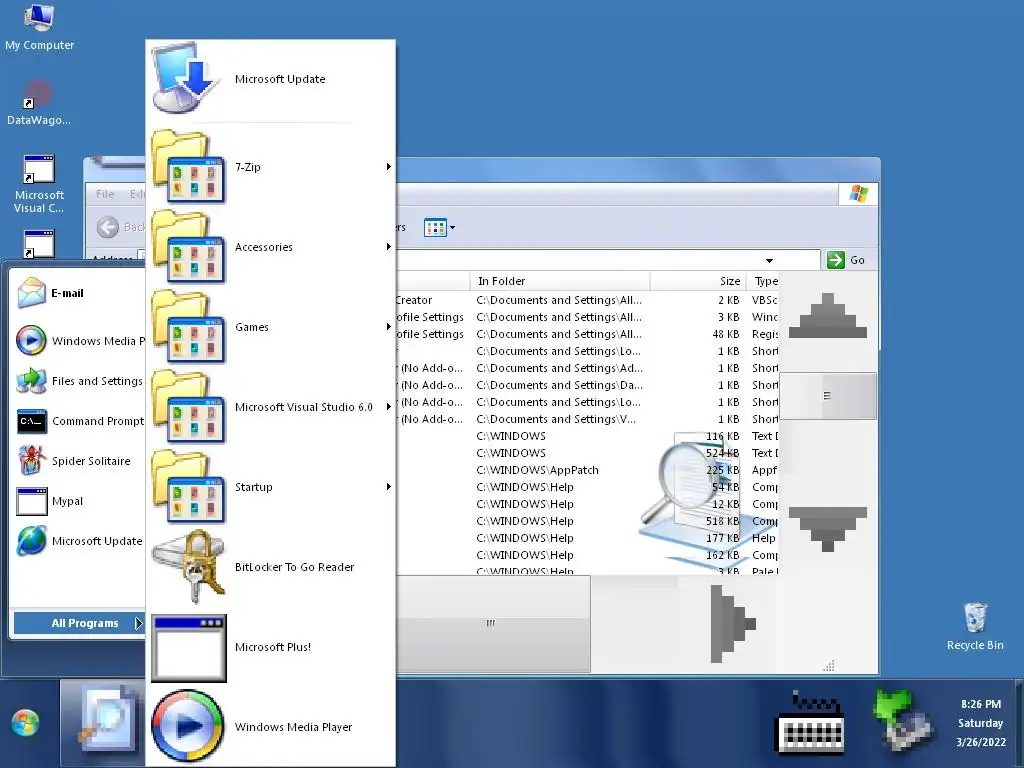Sort by the Size column header

pos(697,281)
